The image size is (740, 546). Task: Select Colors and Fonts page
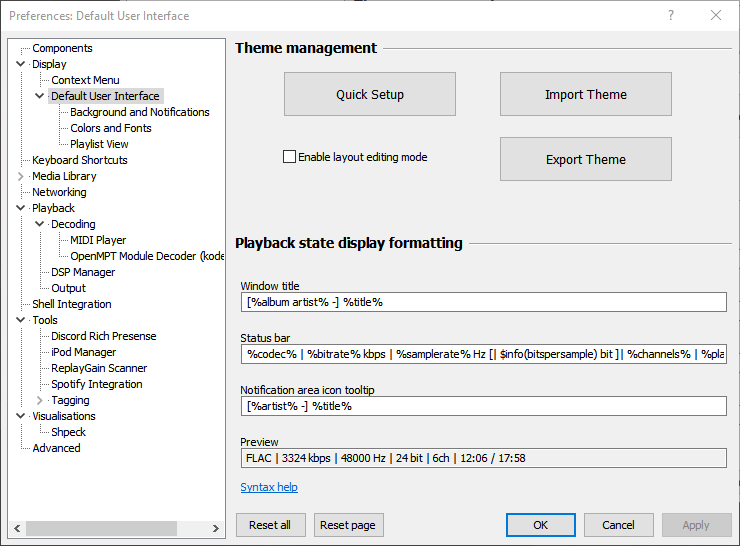click(x=110, y=128)
